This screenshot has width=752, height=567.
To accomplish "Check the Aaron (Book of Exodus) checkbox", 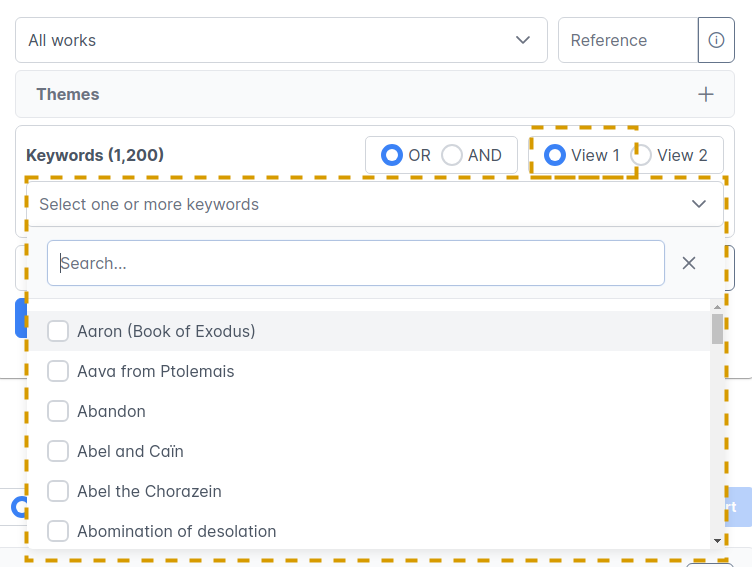I will pos(58,331).
